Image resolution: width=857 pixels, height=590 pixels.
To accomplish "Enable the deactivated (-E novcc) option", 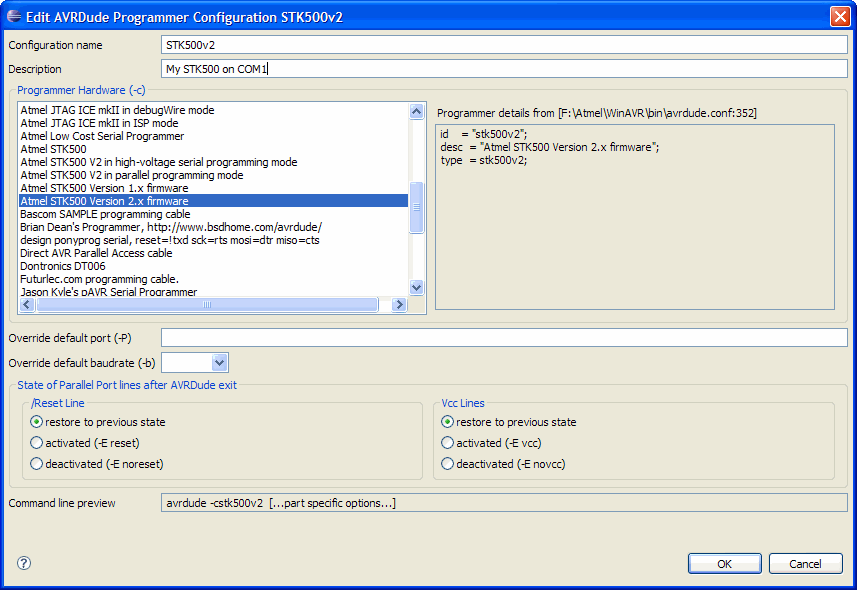I will point(447,462).
